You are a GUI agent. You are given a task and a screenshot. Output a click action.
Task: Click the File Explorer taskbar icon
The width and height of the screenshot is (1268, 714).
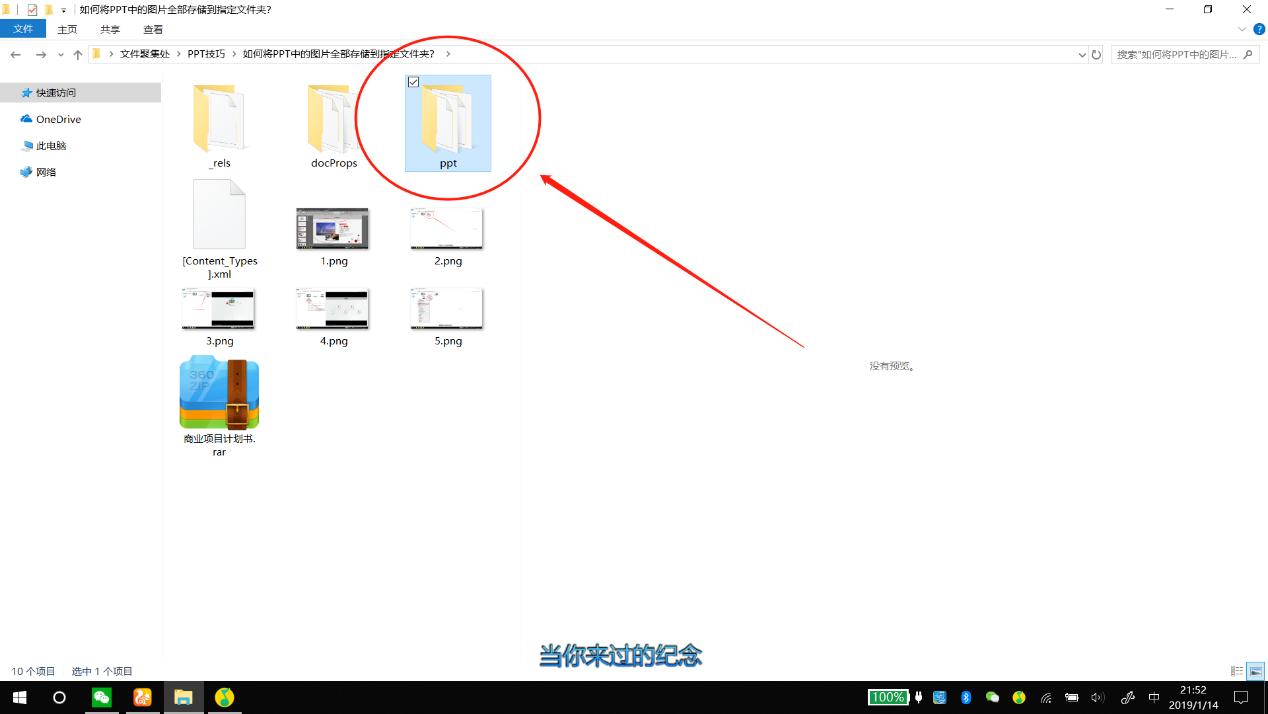coord(183,697)
